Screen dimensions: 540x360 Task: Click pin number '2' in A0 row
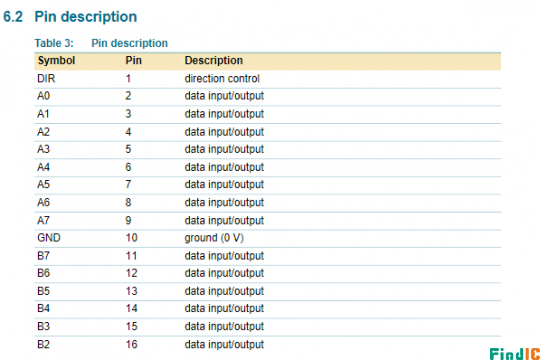pos(128,96)
